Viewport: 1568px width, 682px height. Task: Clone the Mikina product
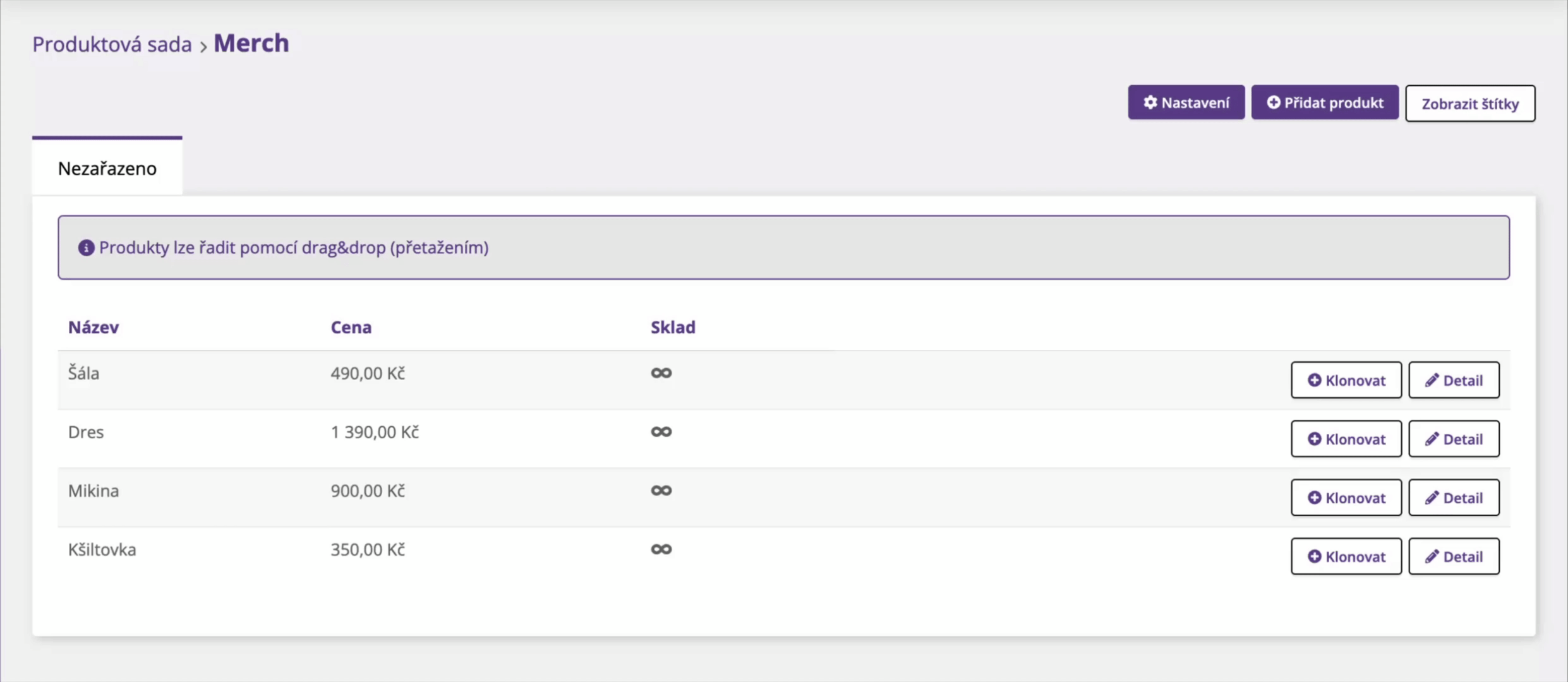(x=1346, y=498)
